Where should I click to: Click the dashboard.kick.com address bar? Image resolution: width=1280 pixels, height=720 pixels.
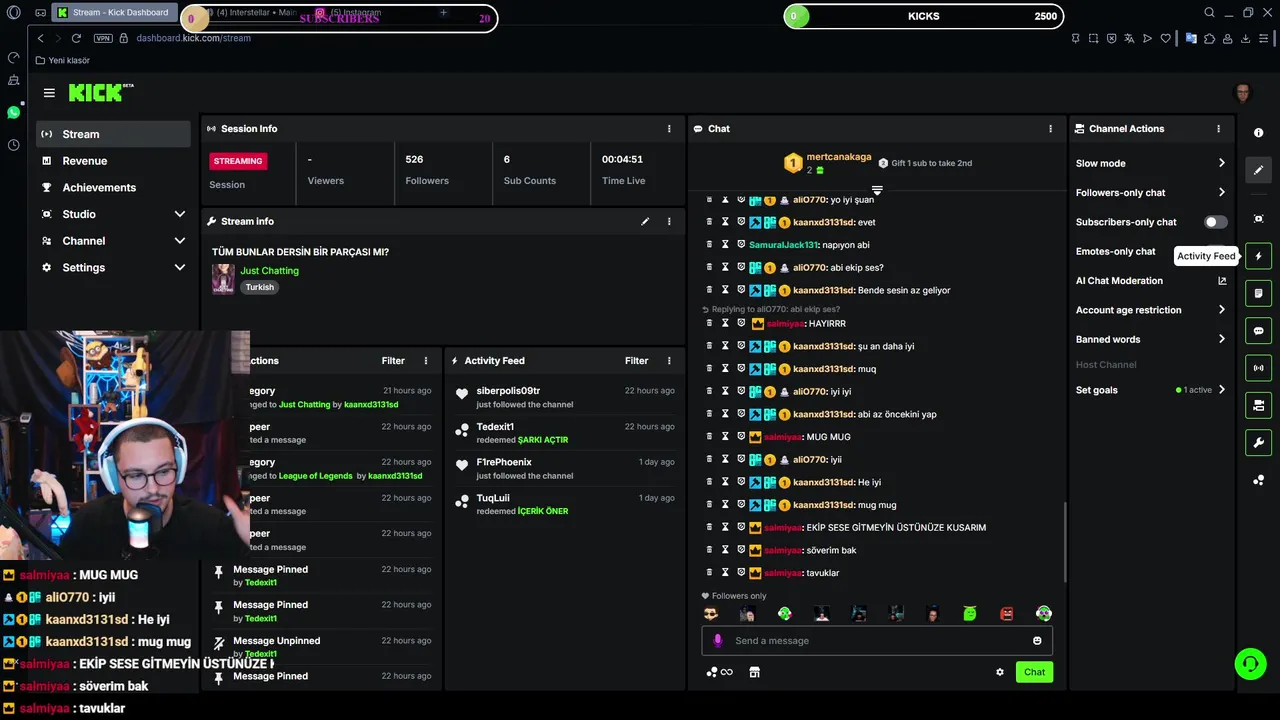coord(193,38)
